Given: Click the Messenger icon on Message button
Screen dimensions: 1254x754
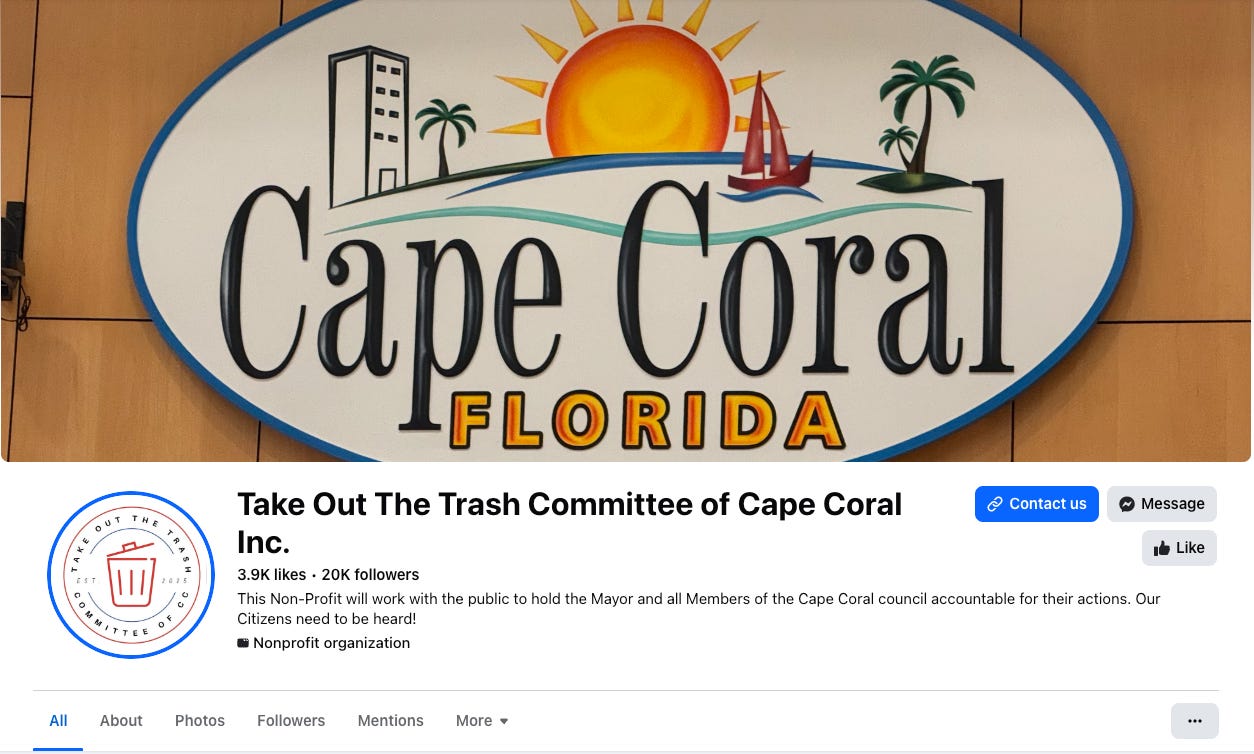Looking at the screenshot, I should click(1126, 504).
